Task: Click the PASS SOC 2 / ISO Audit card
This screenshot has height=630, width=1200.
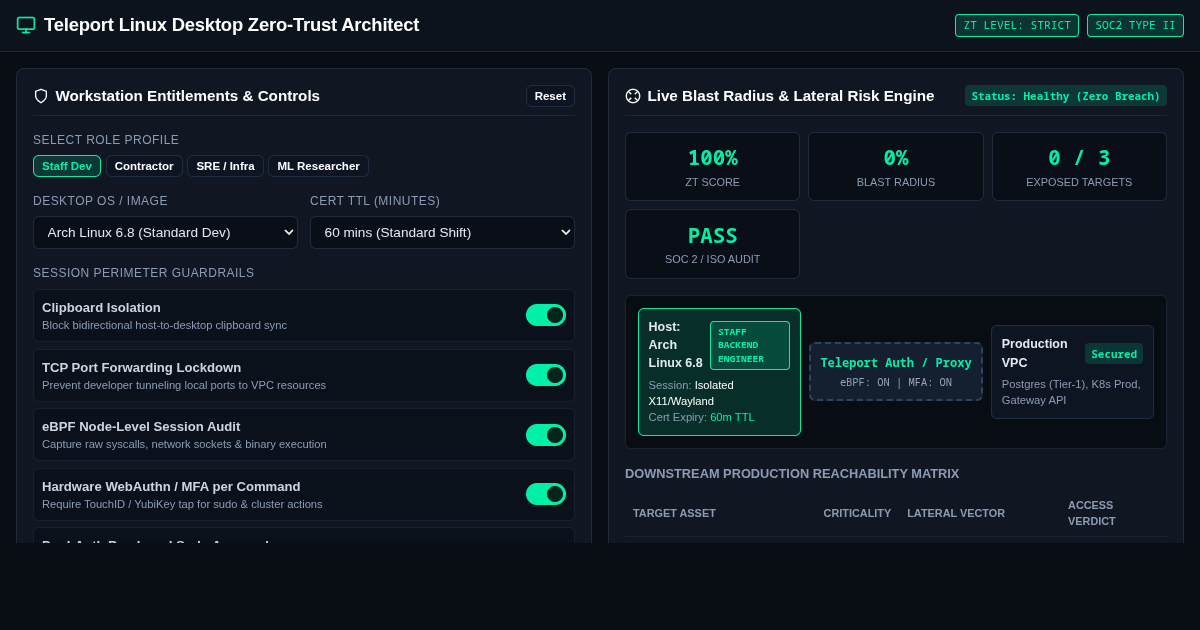Action: coord(712,244)
